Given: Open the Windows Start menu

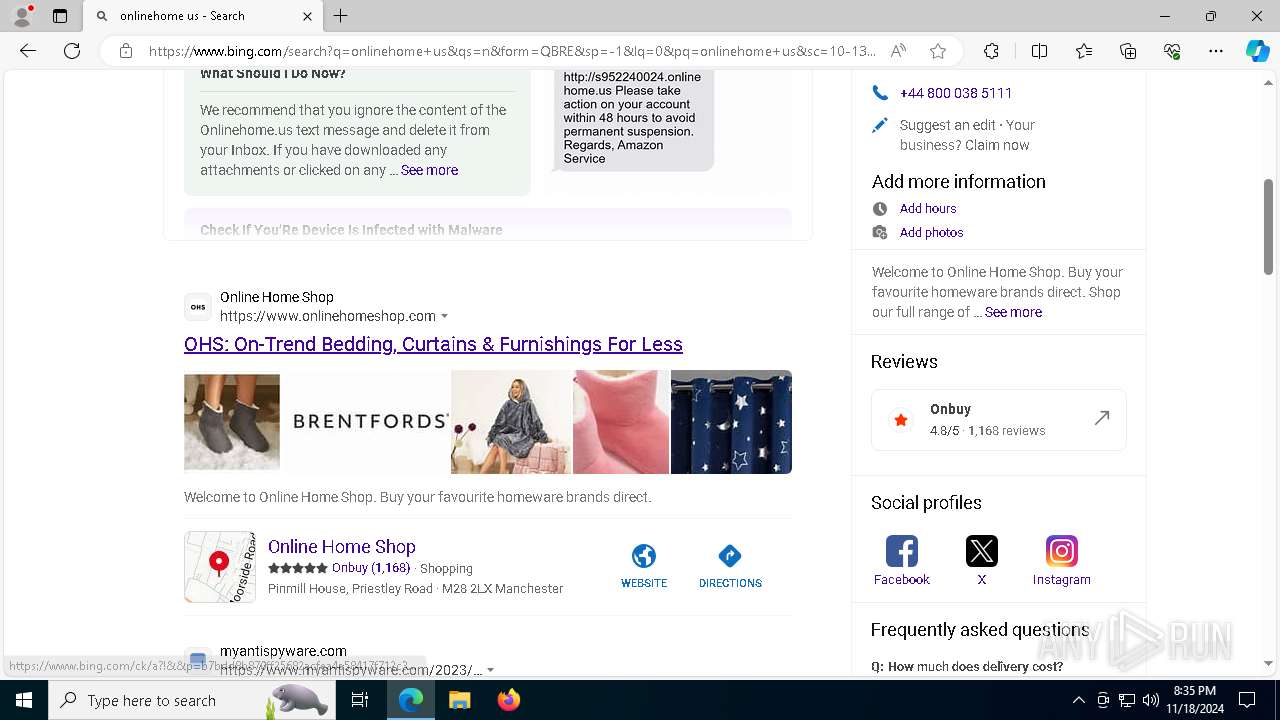Looking at the screenshot, I should pyautogui.click(x=24, y=700).
